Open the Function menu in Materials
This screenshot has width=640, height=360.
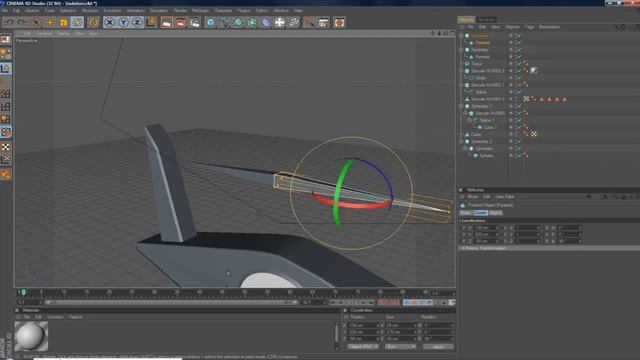(55, 317)
